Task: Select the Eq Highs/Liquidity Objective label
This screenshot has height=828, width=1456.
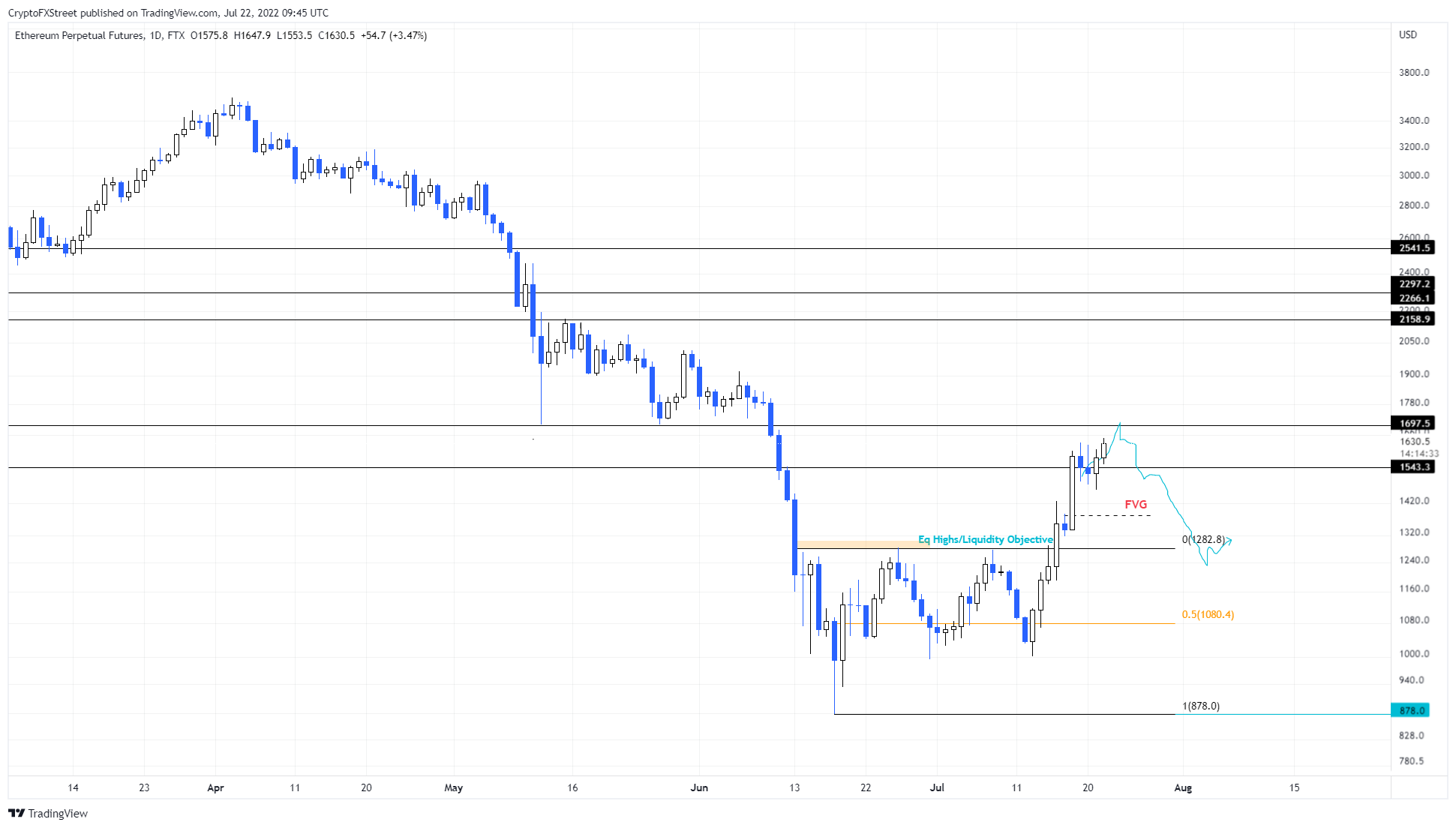Action: pos(985,539)
